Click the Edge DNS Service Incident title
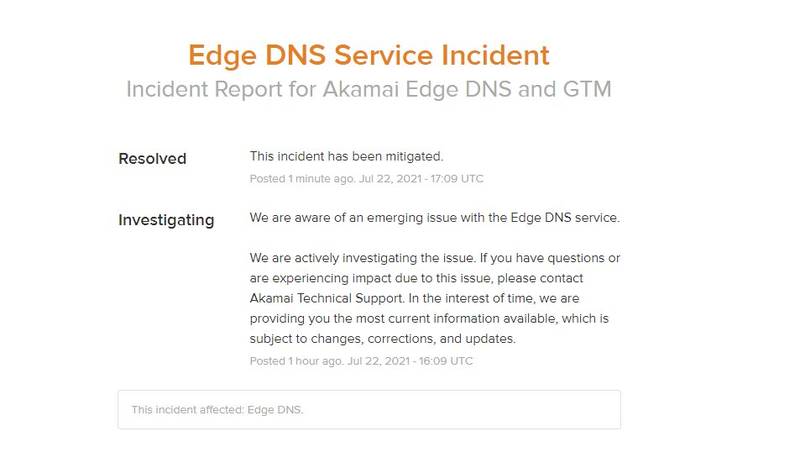This screenshot has height=463, width=800. pyautogui.click(x=368, y=55)
